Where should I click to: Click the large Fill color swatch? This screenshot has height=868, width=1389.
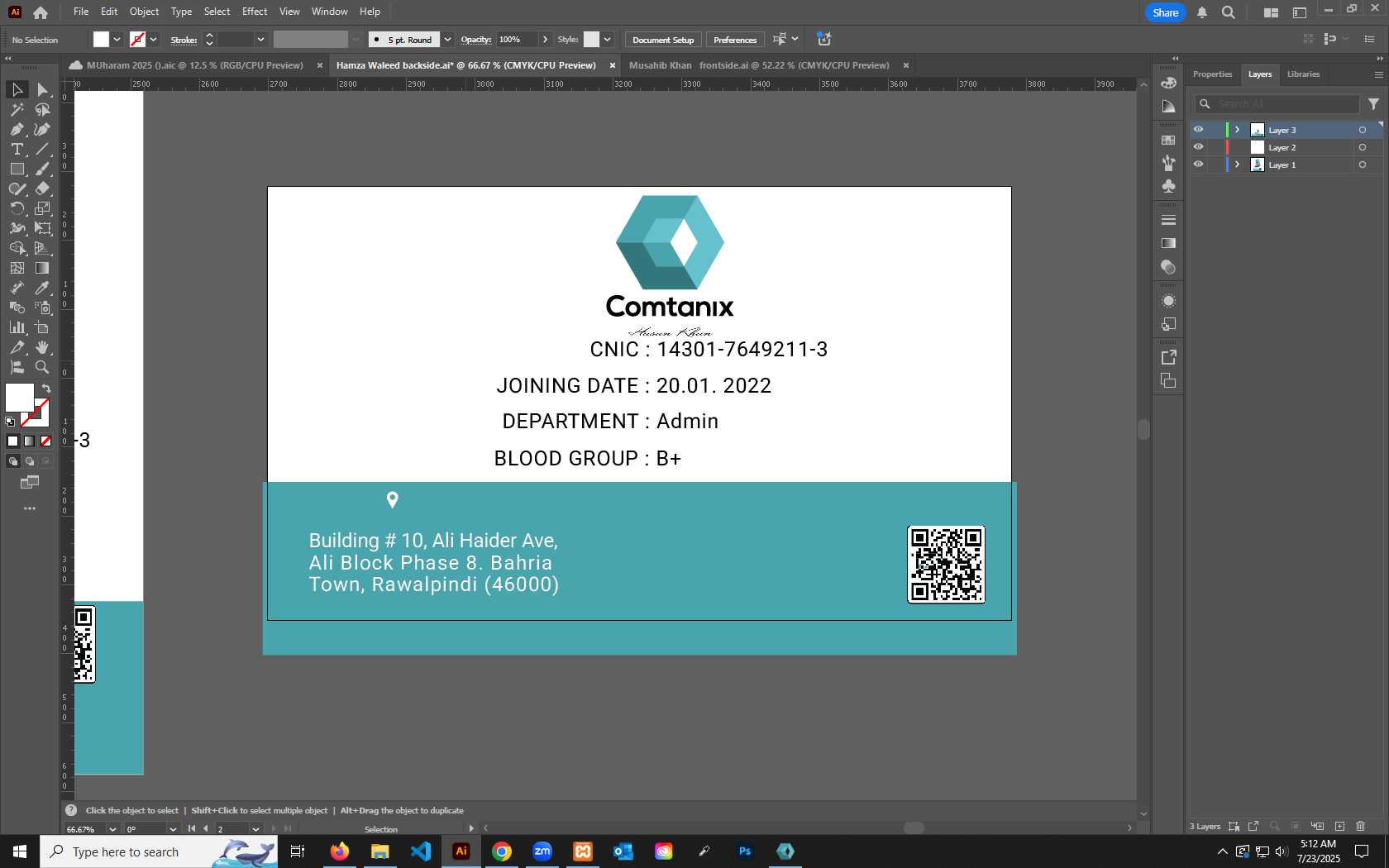coord(20,398)
